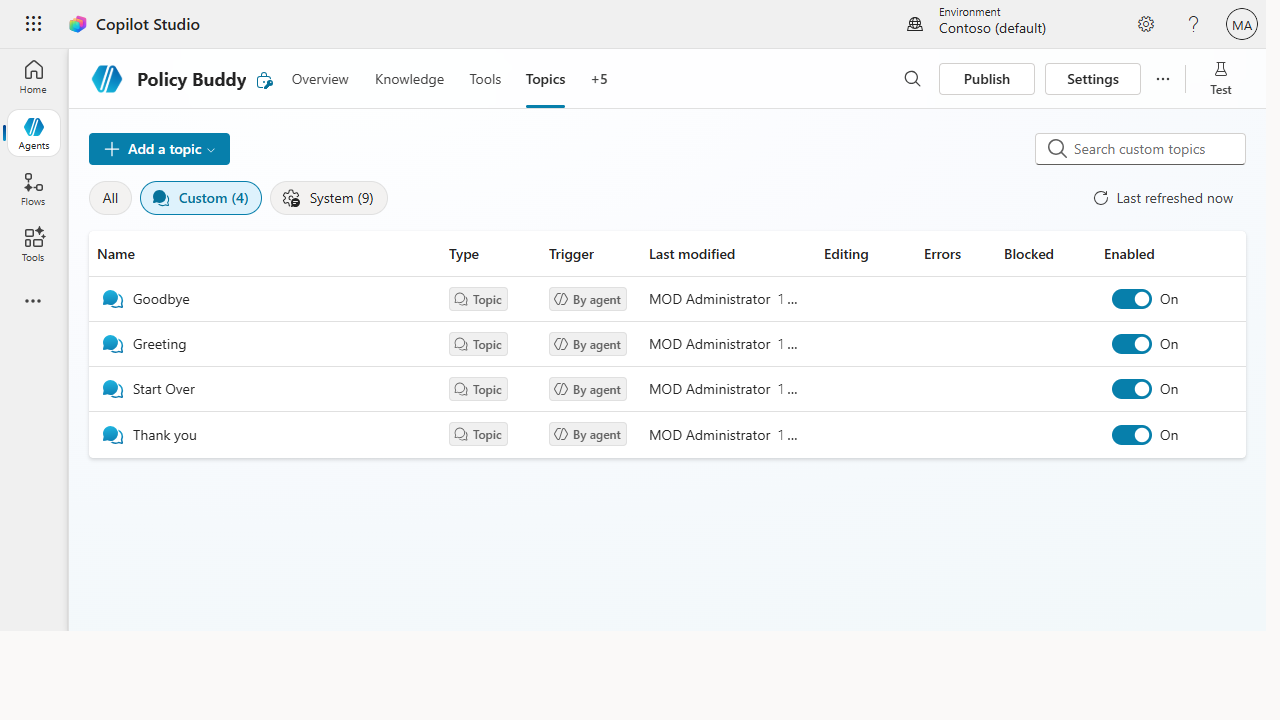The image size is (1280, 720).
Task: Click the Policy Buddy agent logo
Action: 107,79
